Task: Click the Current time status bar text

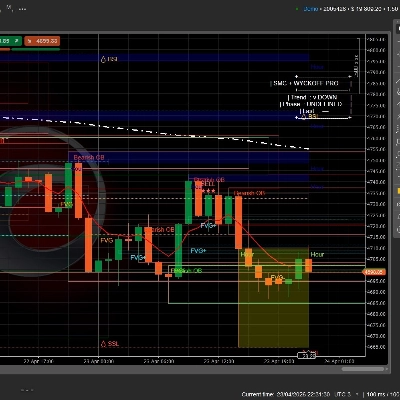Action: coord(286,394)
